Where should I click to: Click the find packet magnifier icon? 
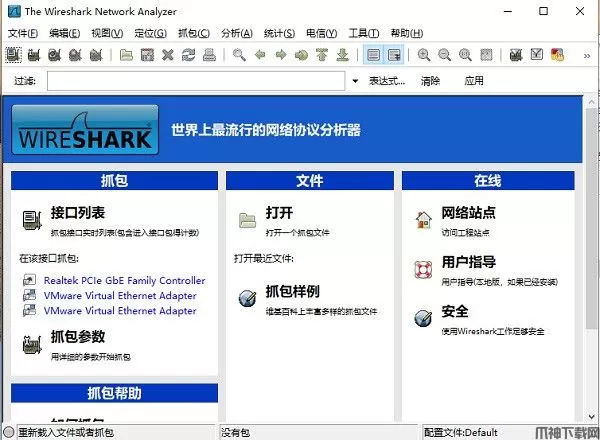tap(240, 55)
